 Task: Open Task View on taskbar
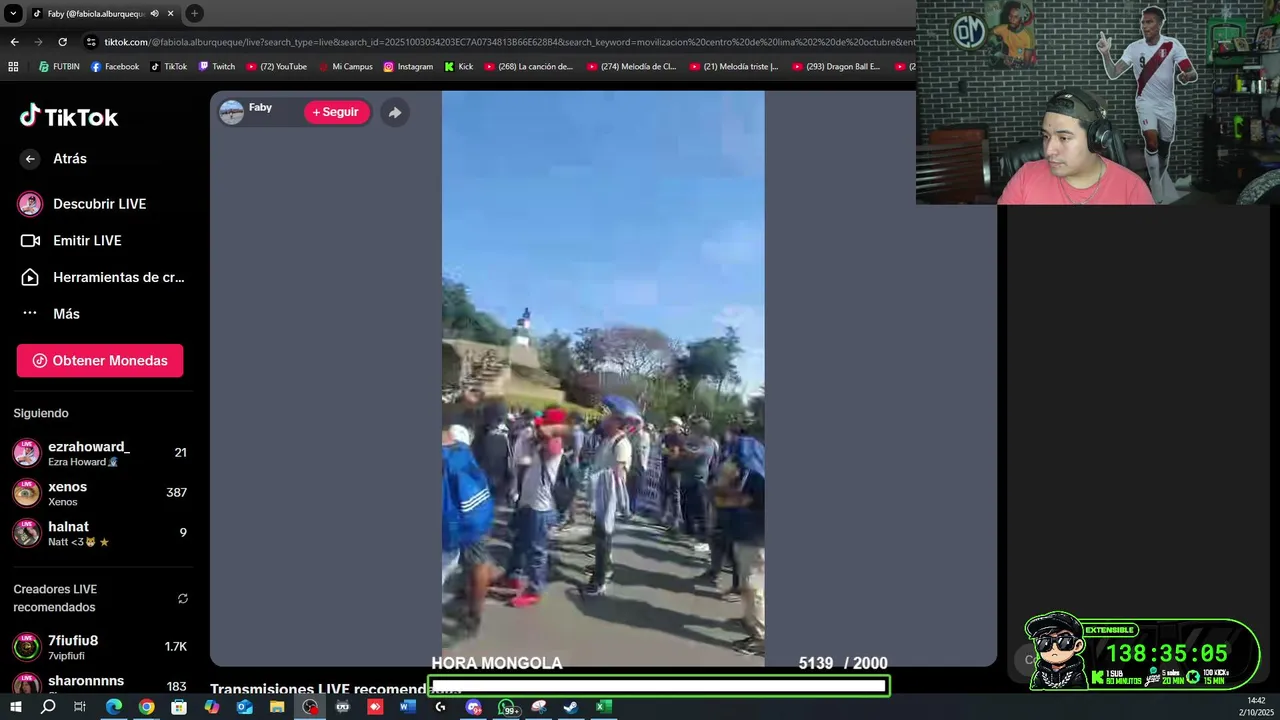pos(80,706)
